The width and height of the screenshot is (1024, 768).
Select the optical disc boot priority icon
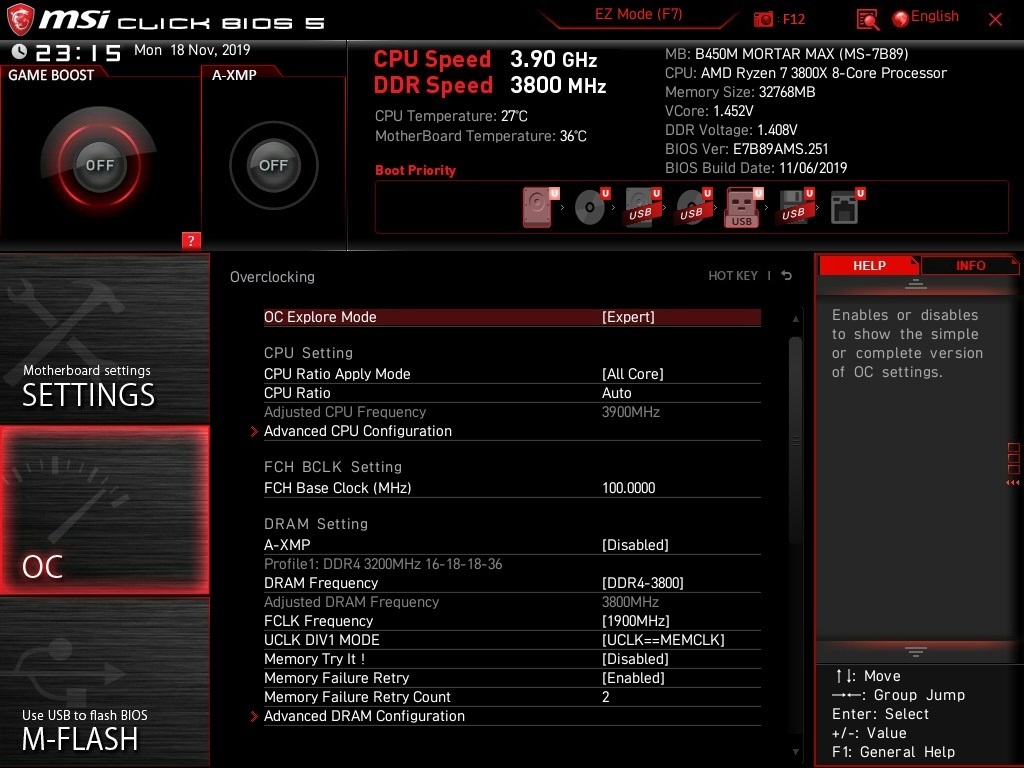[x=592, y=207]
